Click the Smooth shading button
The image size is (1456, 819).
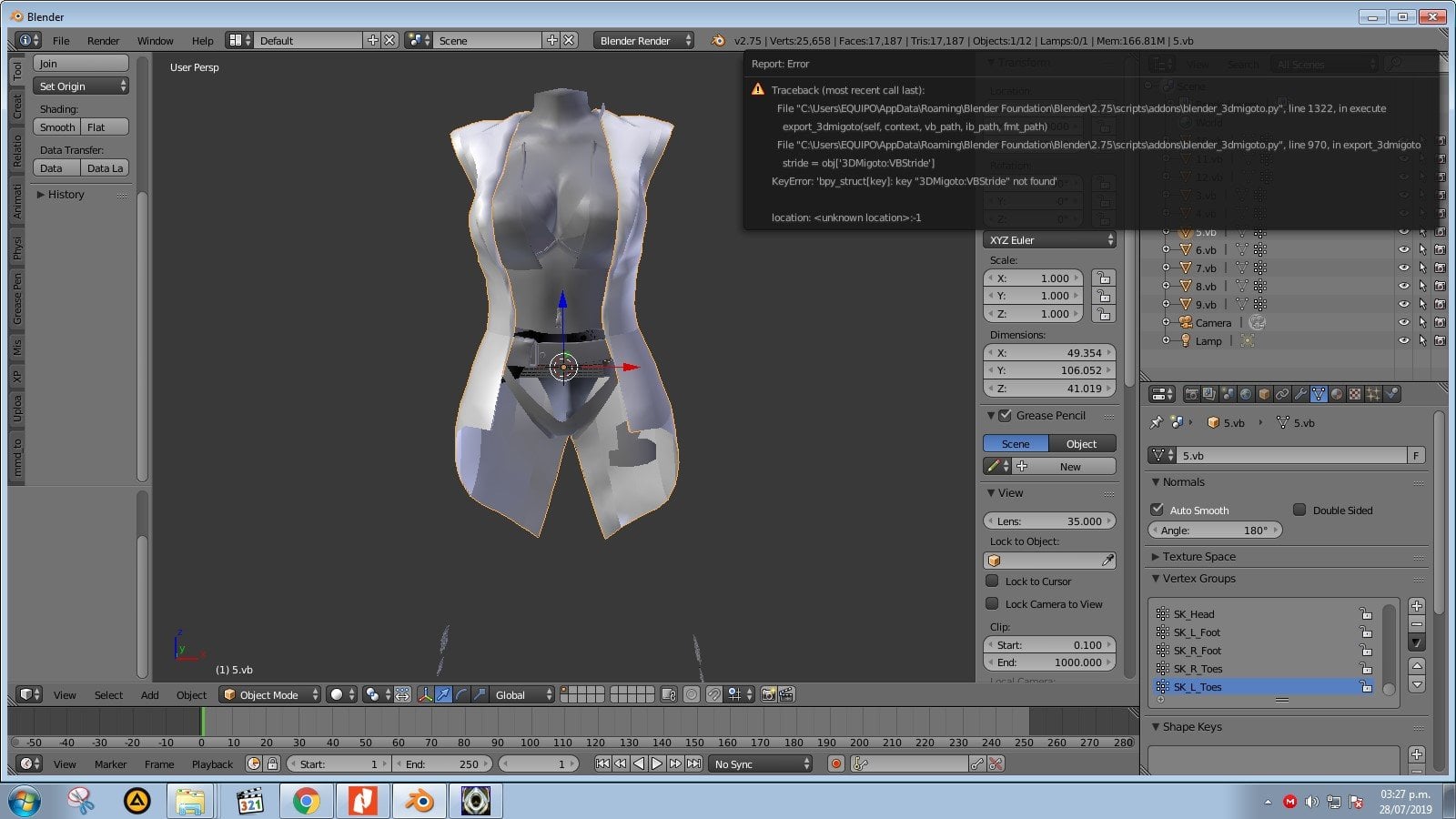[57, 126]
